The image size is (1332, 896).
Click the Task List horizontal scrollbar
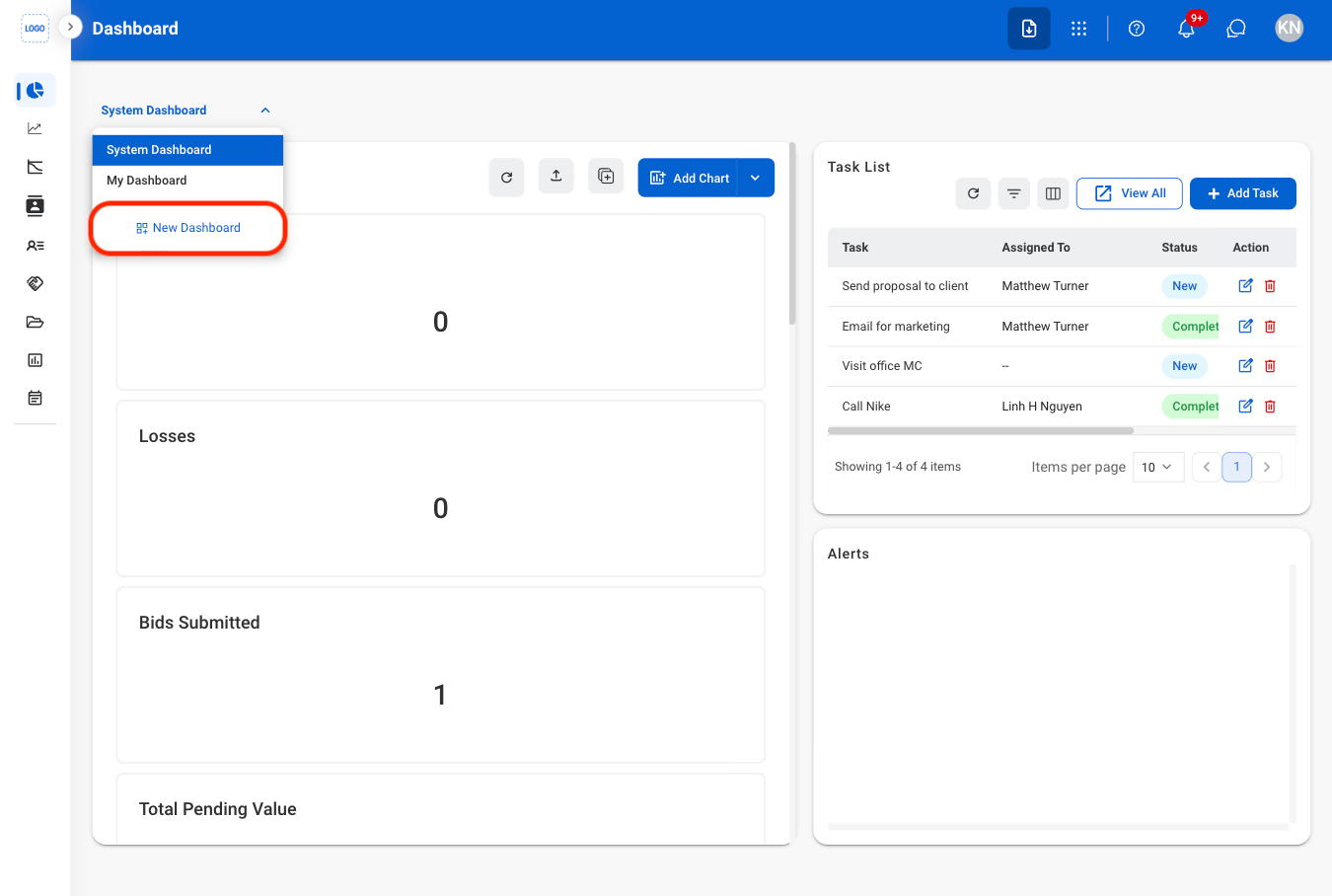pos(981,430)
